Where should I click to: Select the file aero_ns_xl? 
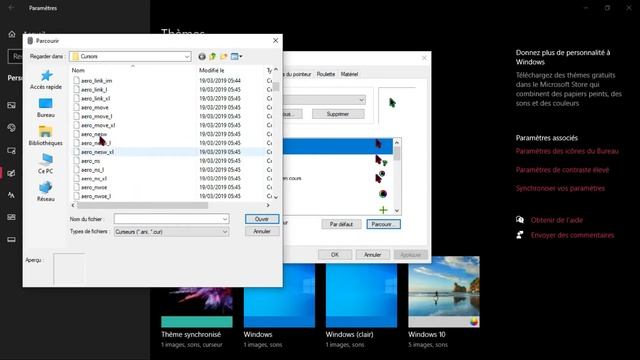click(94, 178)
